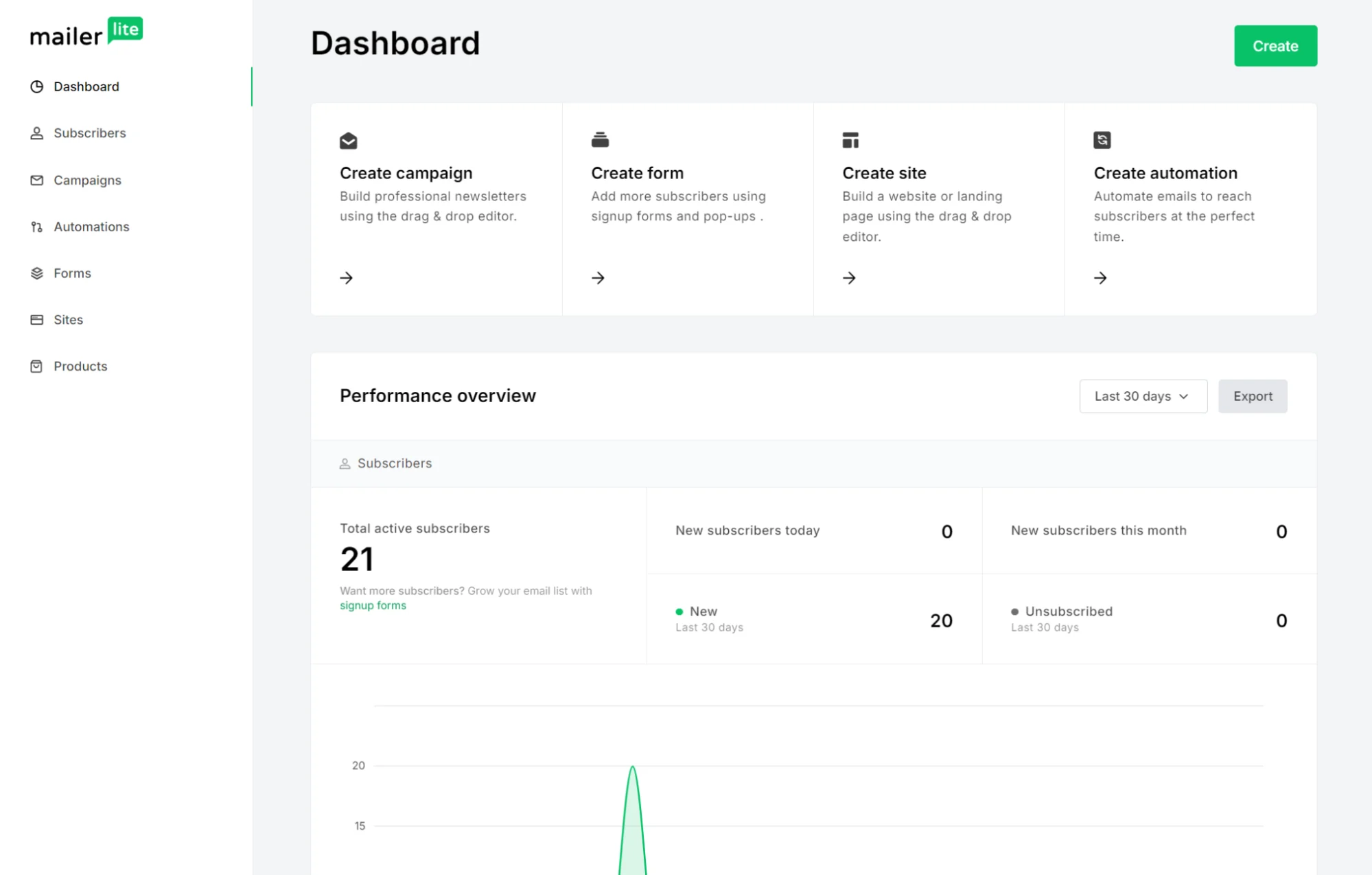Follow the signup forms link
The height and width of the screenshot is (875, 1372).
(373, 605)
